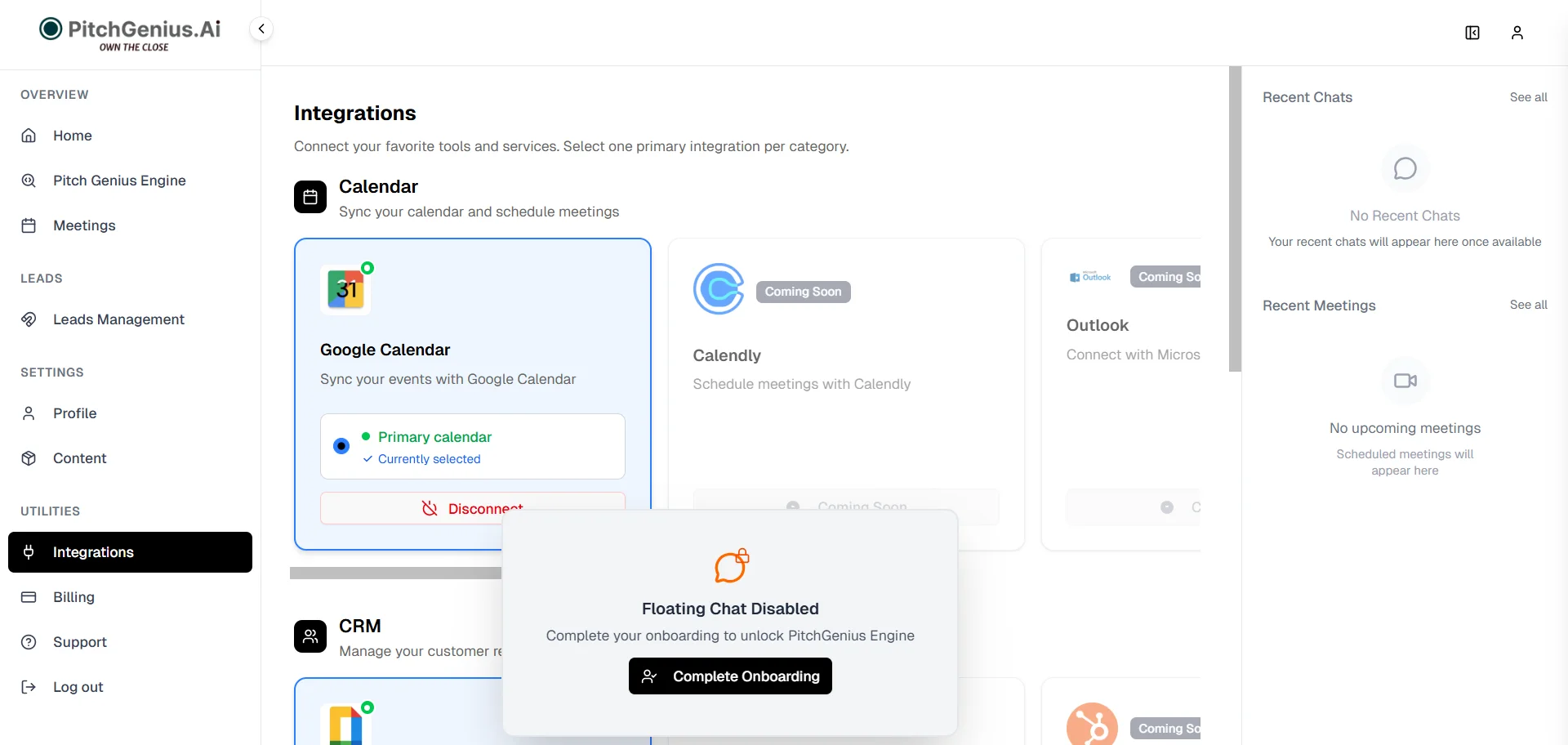
Task: Click the horizontal scrollbar under Calendar cards
Action: 396,573
